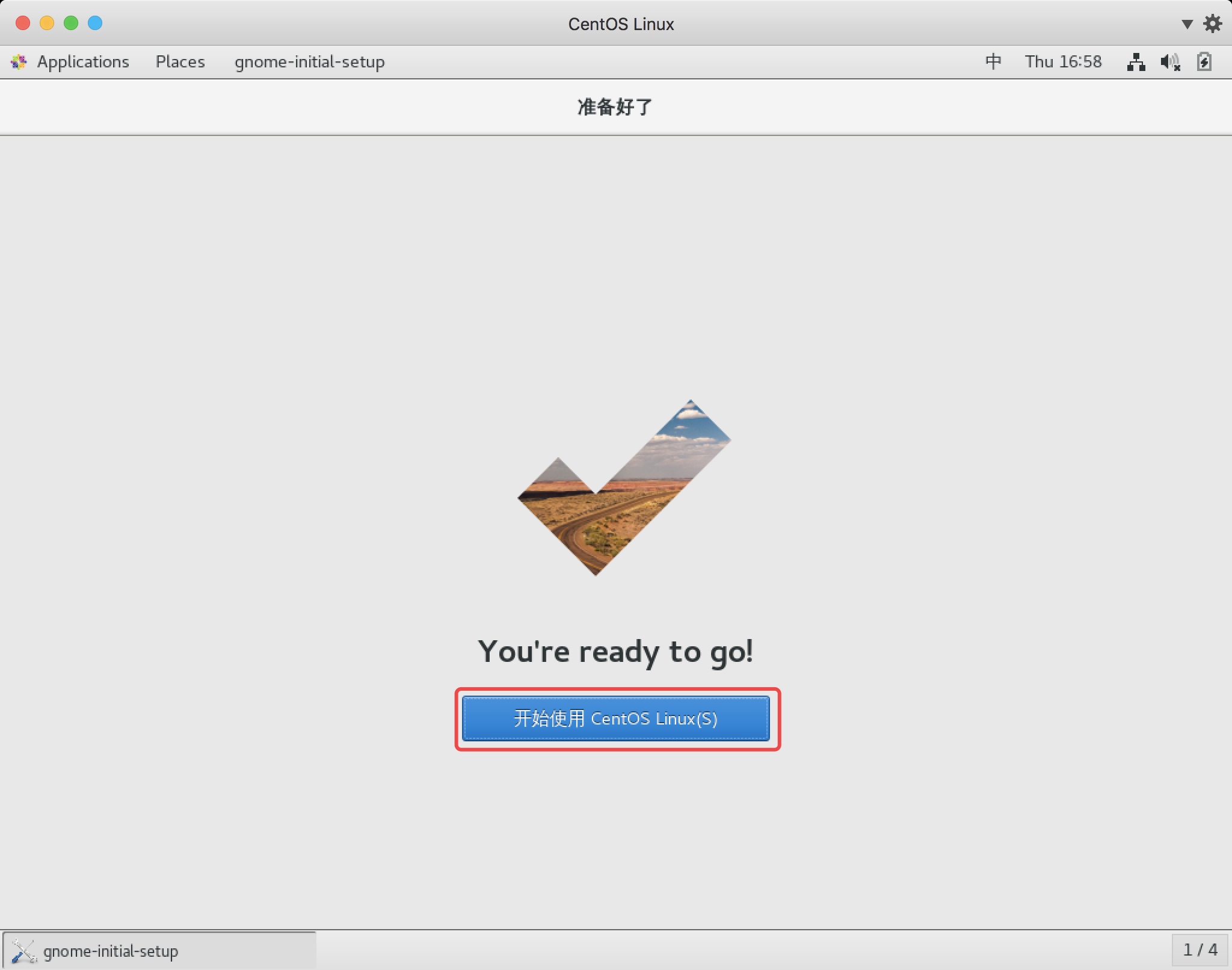Click 开始使用 CentOS Linux(S) button

point(615,718)
